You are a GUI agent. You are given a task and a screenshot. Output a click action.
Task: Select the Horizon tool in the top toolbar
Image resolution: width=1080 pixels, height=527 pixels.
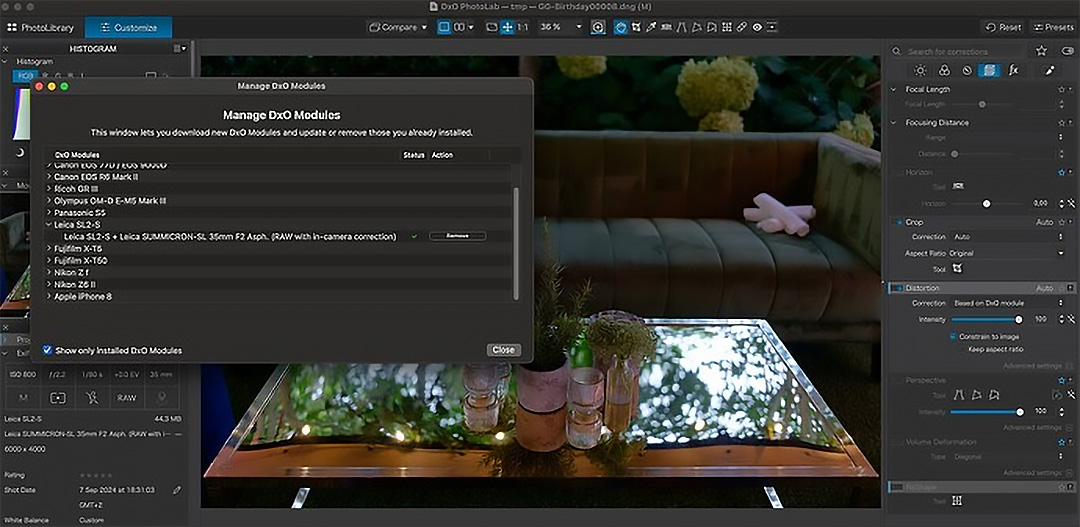pos(666,28)
